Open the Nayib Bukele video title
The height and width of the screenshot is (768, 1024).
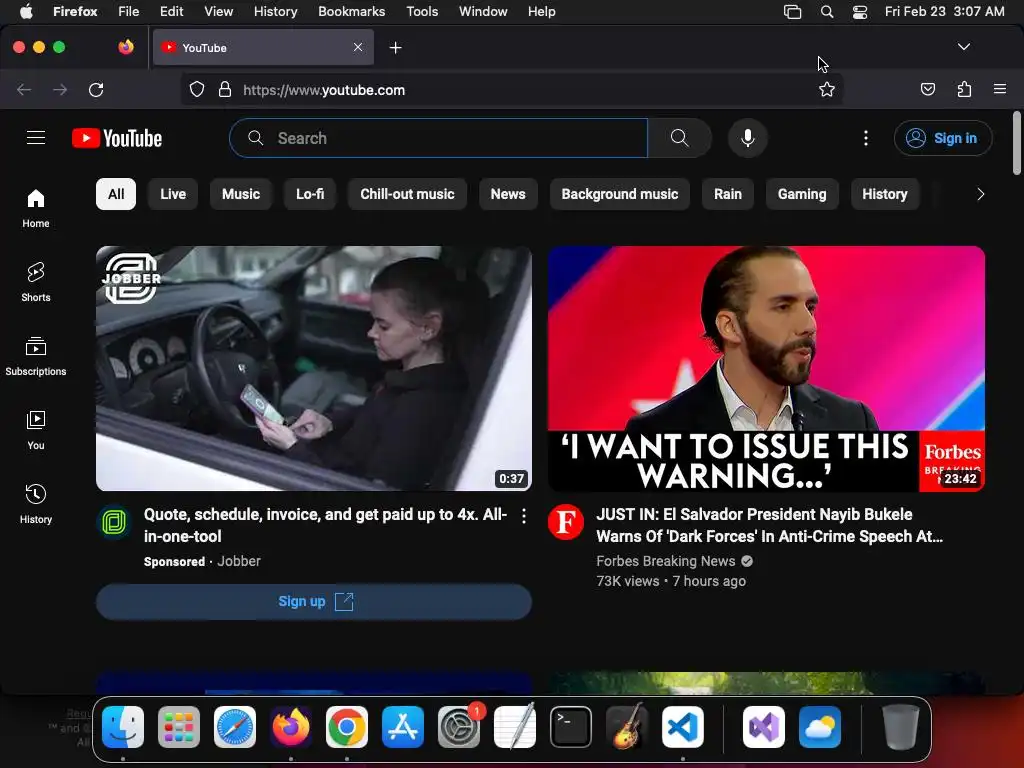tap(769, 525)
